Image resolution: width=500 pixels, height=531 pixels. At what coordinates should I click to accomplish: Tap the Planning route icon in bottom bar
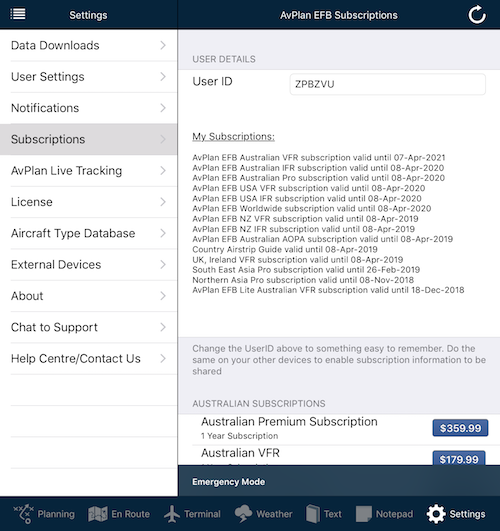click(23, 514)
